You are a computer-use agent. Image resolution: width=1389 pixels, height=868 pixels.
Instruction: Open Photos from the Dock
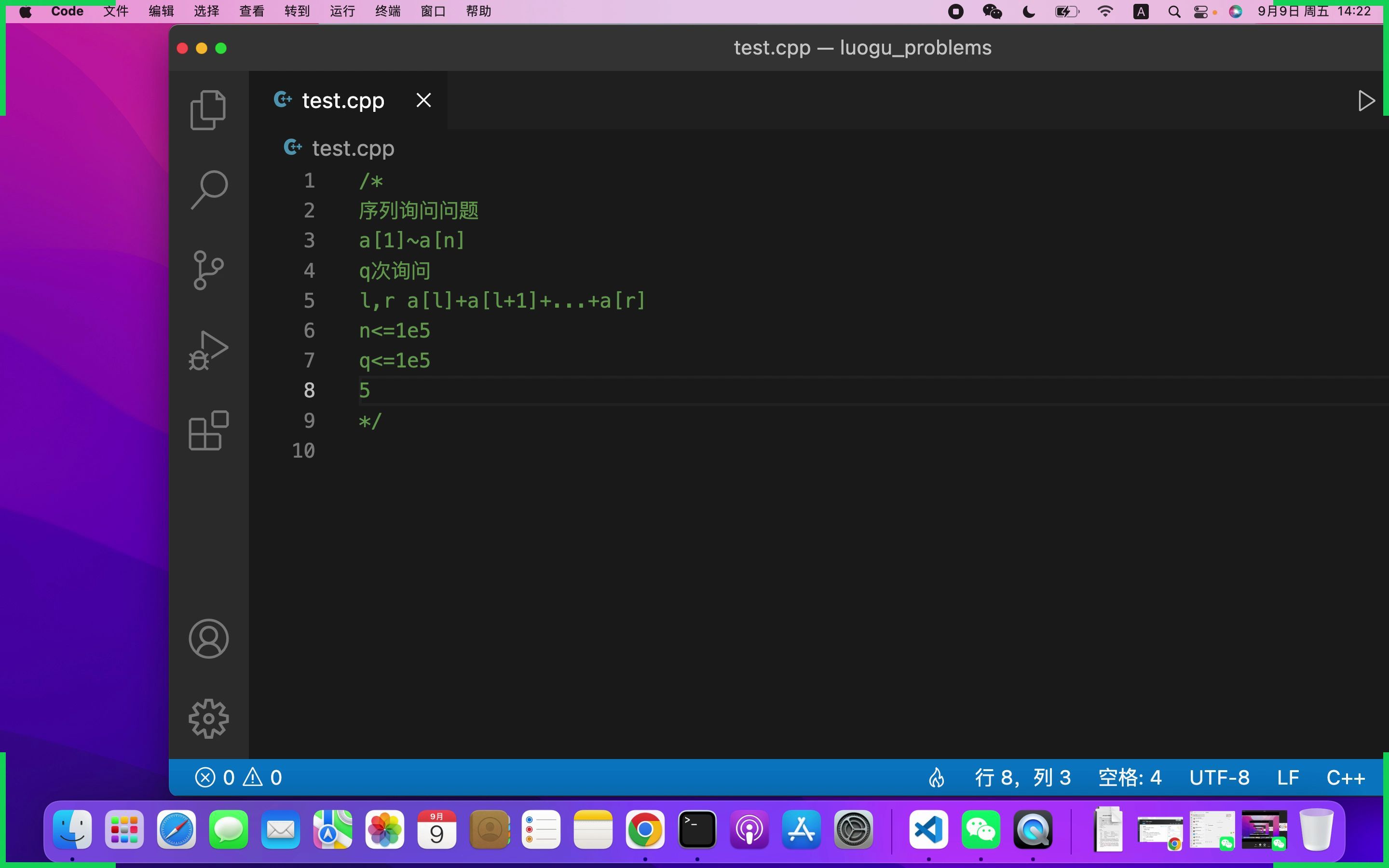pos(384,829)
